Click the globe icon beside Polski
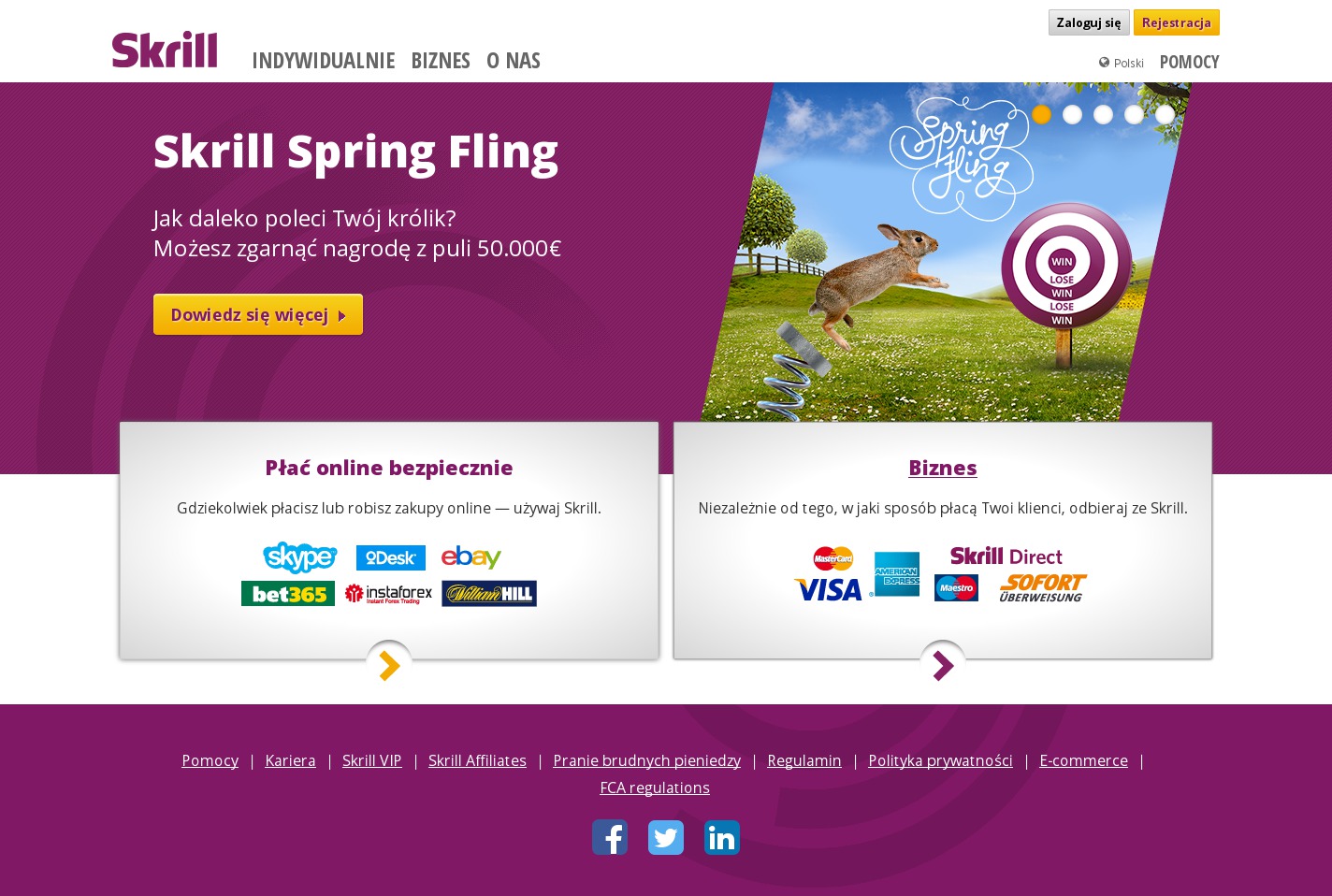The image size is (1332, 896). tap(1104, 63)
